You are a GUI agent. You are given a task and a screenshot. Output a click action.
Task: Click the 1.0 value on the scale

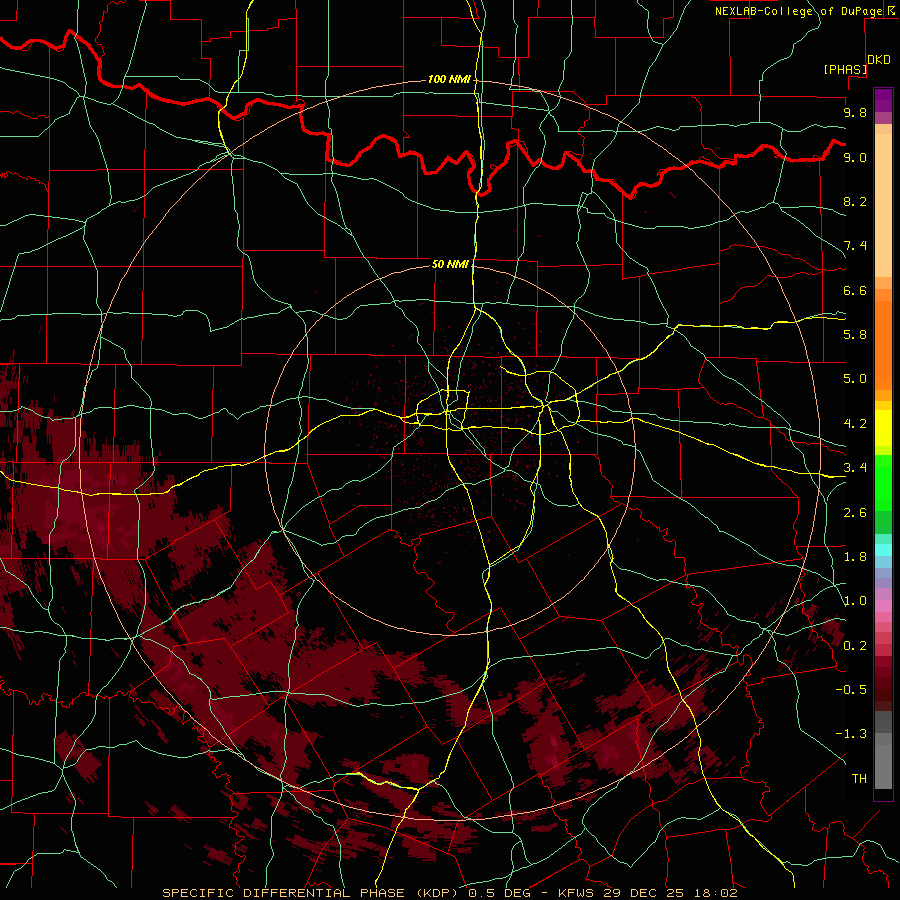855,601
